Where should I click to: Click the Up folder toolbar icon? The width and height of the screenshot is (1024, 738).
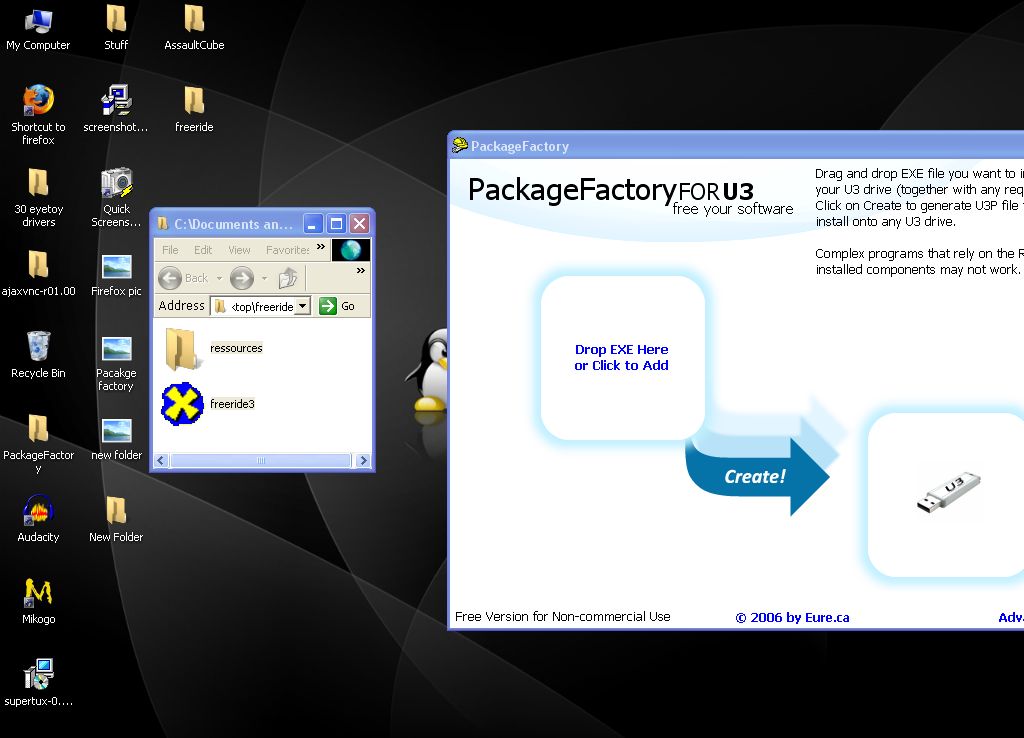[287, 278]
